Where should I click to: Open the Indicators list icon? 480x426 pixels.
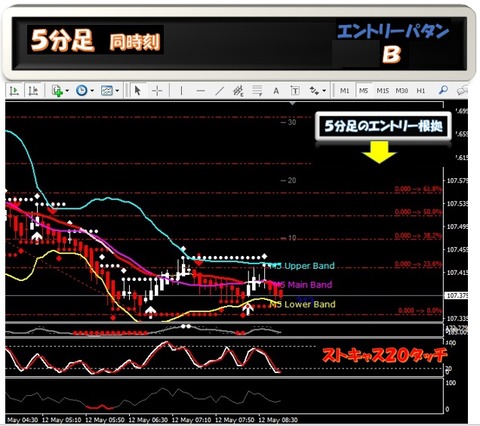point(58,91)
